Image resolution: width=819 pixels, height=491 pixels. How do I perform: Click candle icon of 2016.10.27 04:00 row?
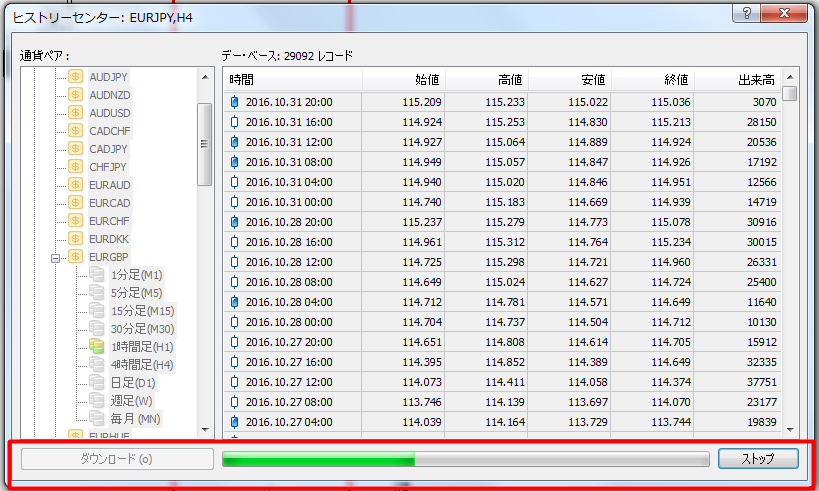235,422
